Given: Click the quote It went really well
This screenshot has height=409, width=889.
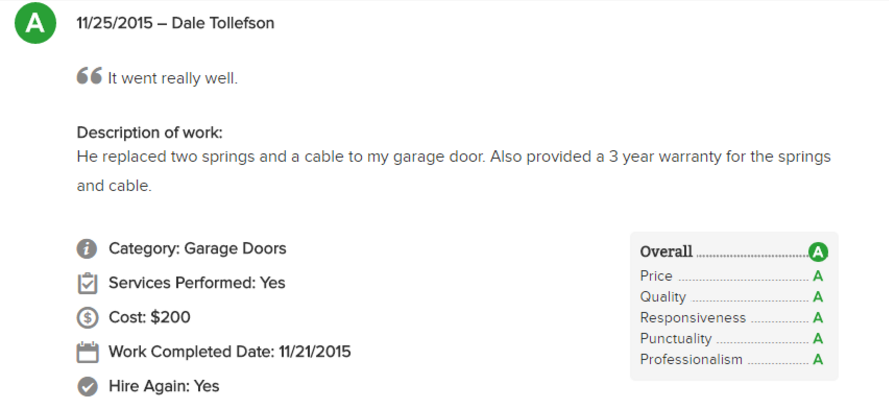Looking at the screenshot, I should pyautogui.click(x=173, y=78).
